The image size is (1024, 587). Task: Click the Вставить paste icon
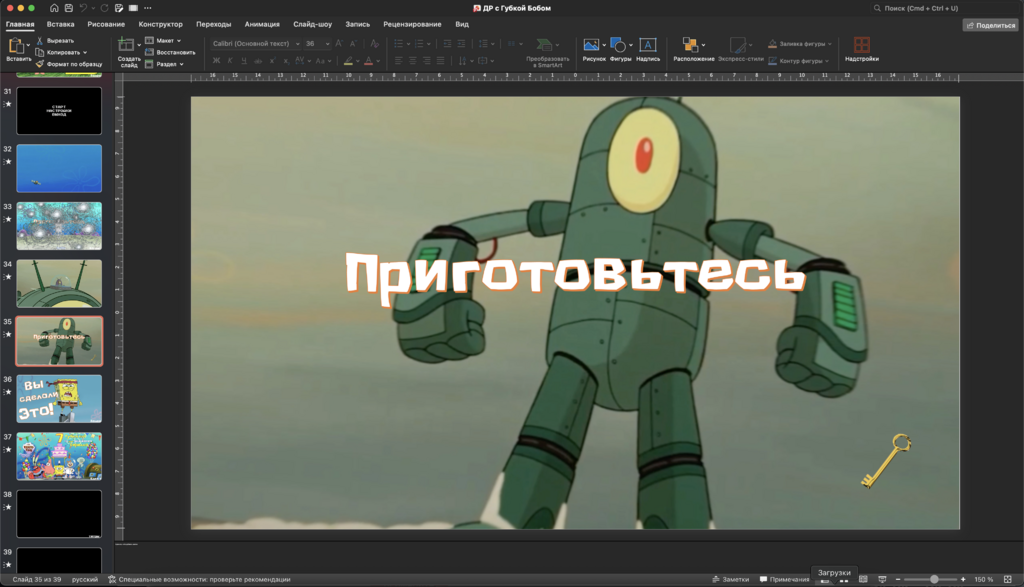pyautogui.click(x=16, y=45)
